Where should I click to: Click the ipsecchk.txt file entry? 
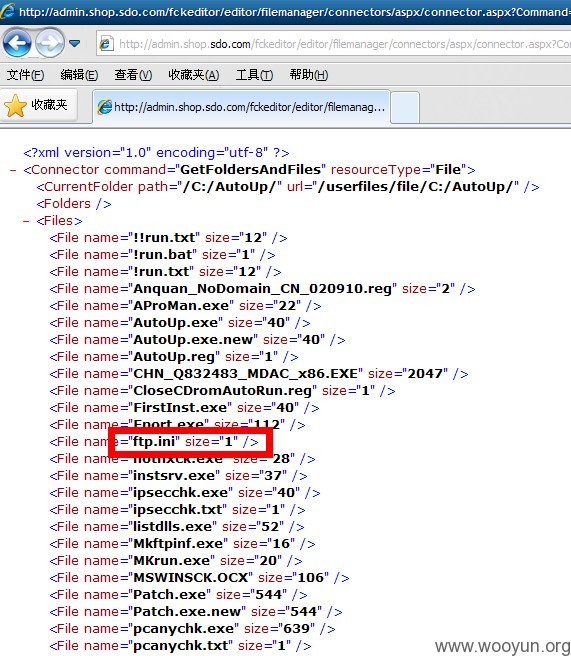point(177,510)
